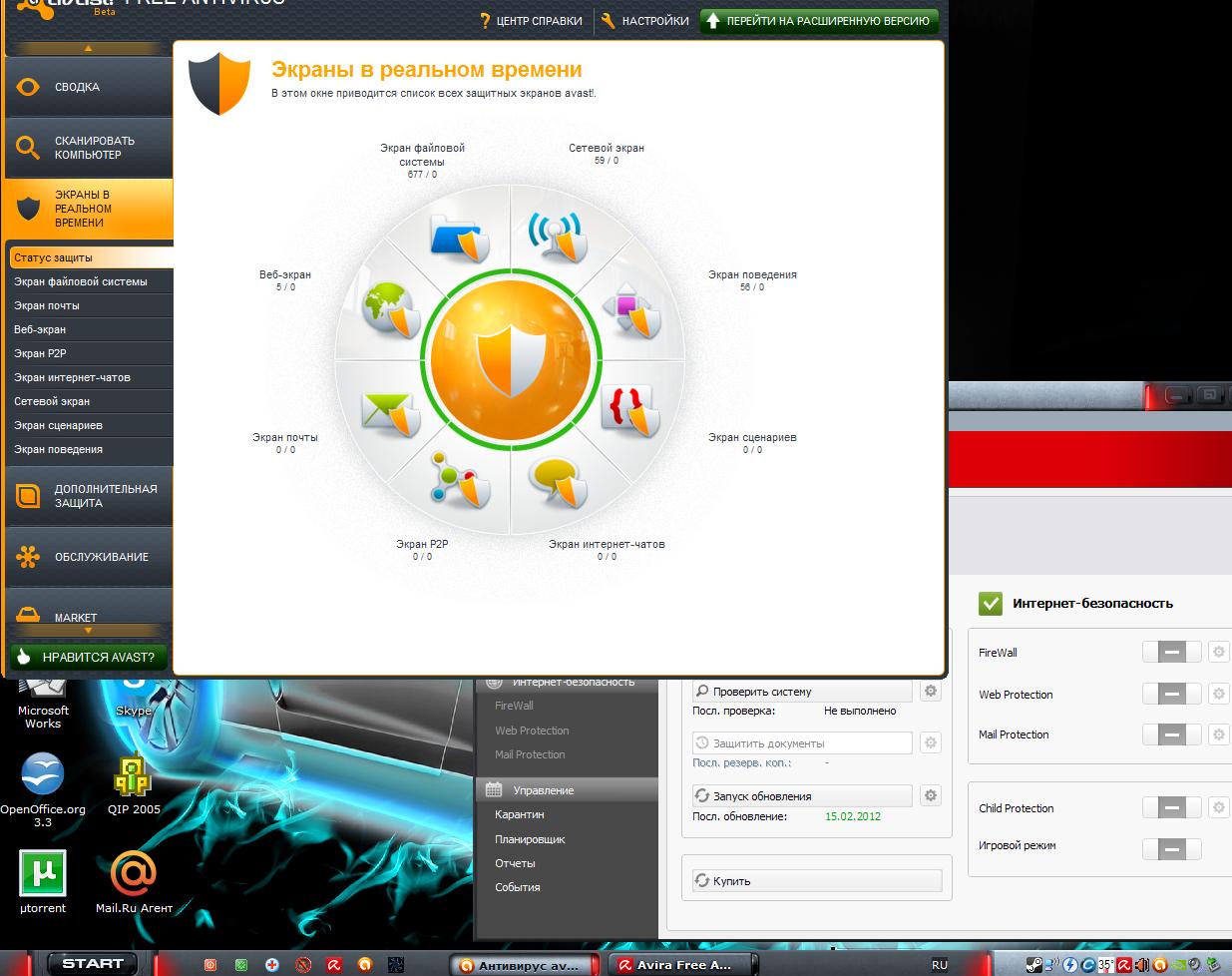
Task: Click the avast orange quick-launch icon in taskbar
Action: click(365, 965)
